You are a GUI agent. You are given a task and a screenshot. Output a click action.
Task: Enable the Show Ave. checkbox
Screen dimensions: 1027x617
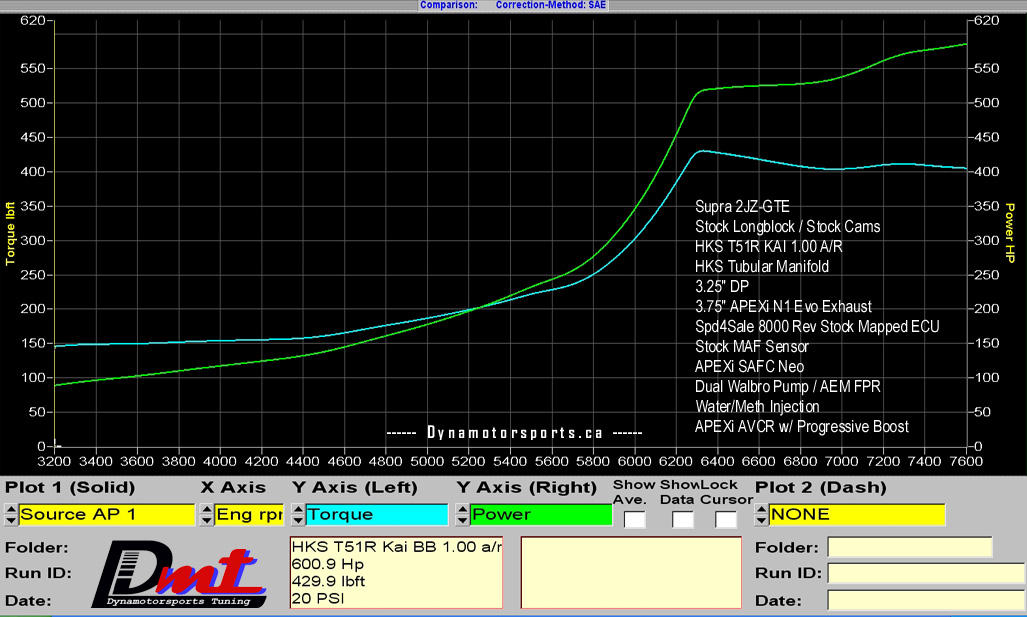(x=634, y=520)
